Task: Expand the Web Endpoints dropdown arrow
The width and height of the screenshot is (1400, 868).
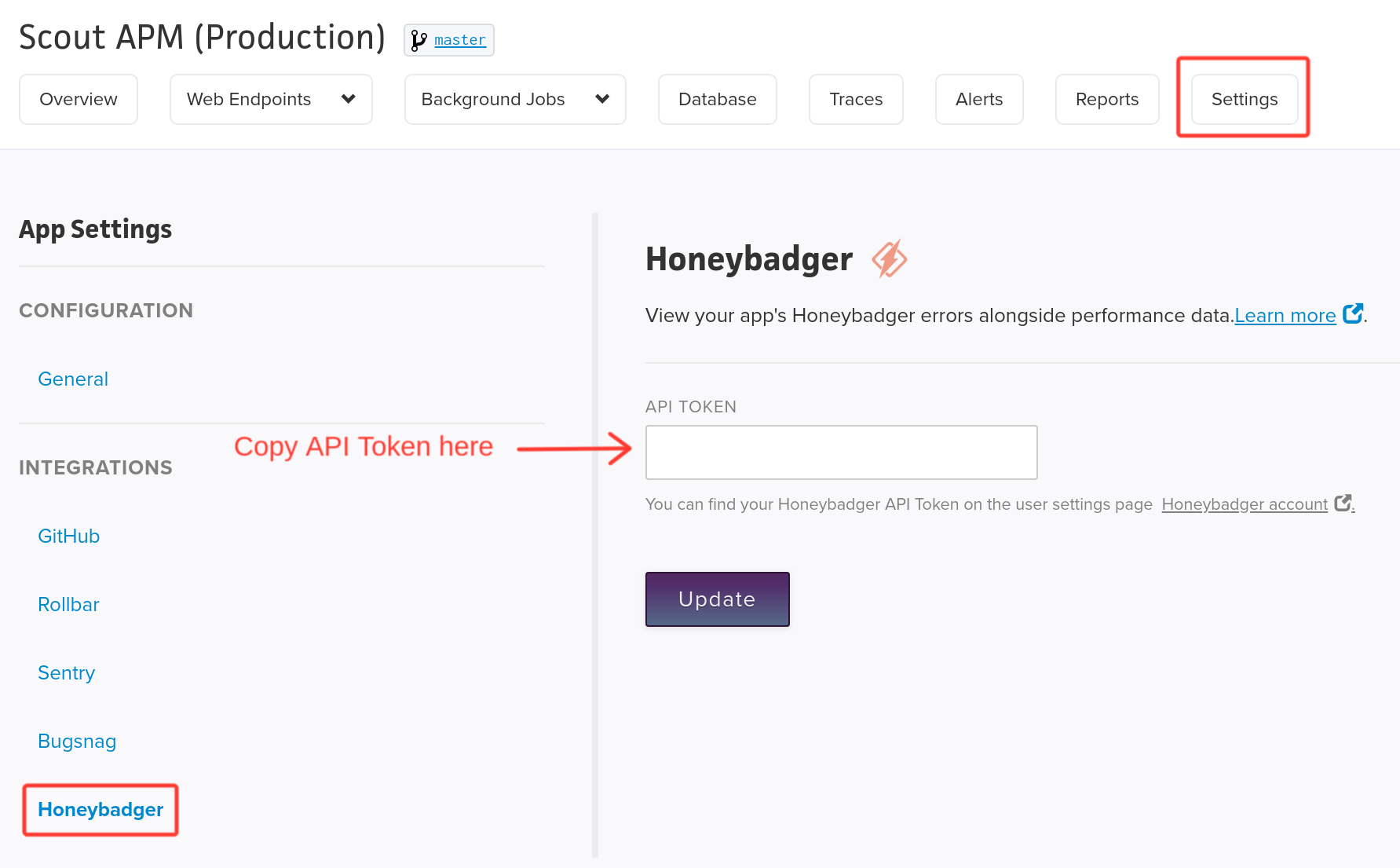Action: tap(349, 99)
